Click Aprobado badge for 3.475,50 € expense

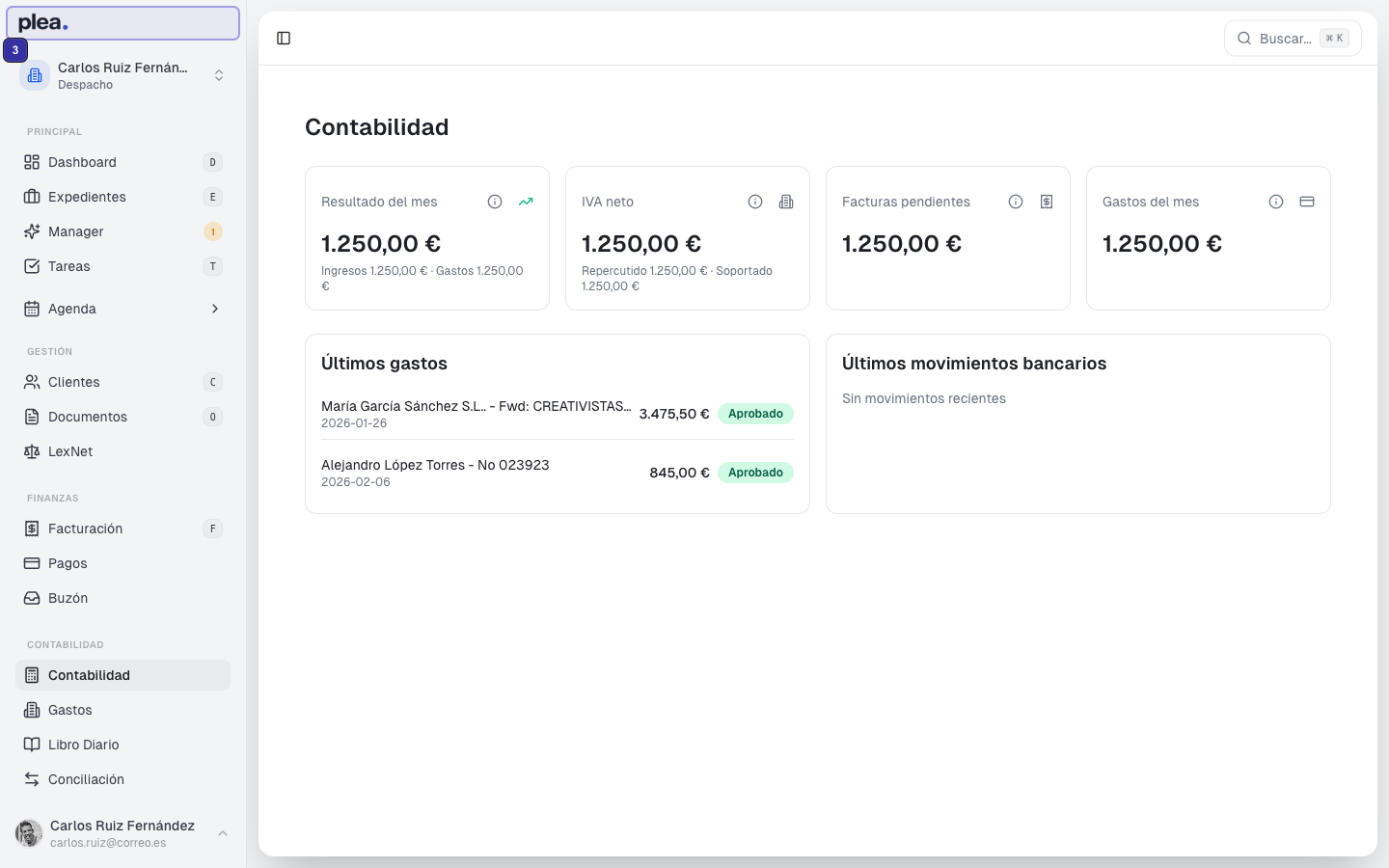[755, 414]
